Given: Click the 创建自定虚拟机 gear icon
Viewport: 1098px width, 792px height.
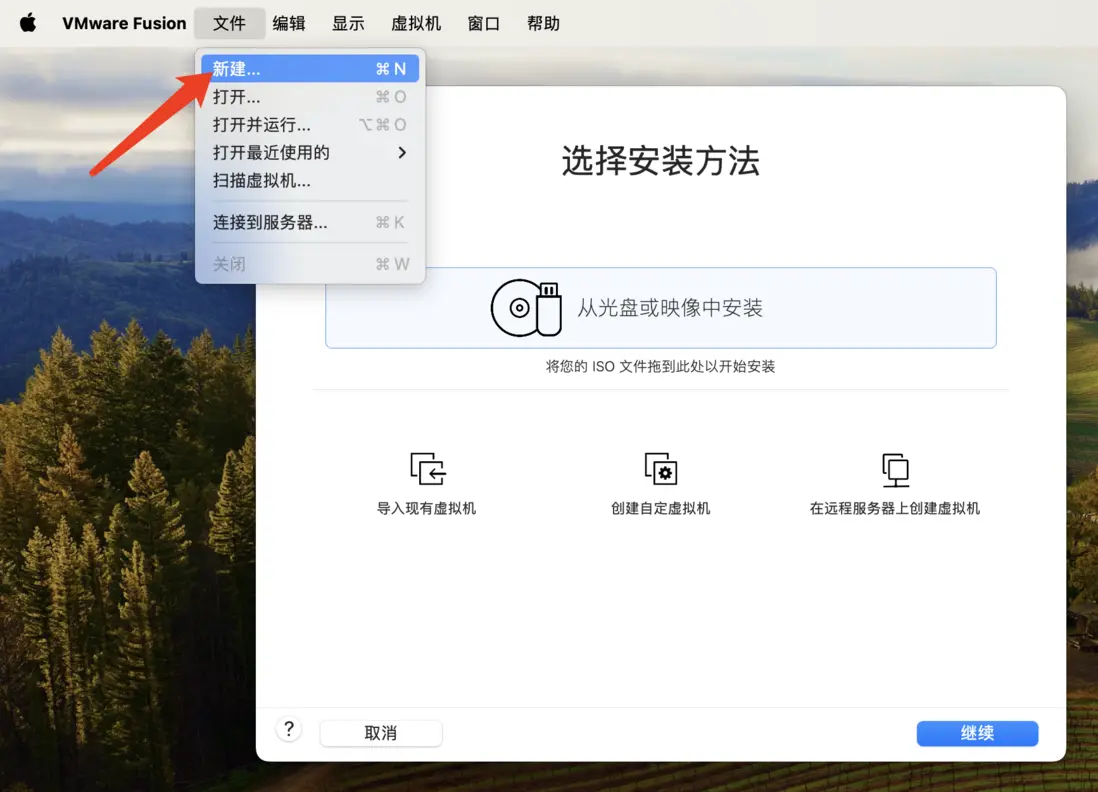Looking at the screenshot, I should pos(660,468).
